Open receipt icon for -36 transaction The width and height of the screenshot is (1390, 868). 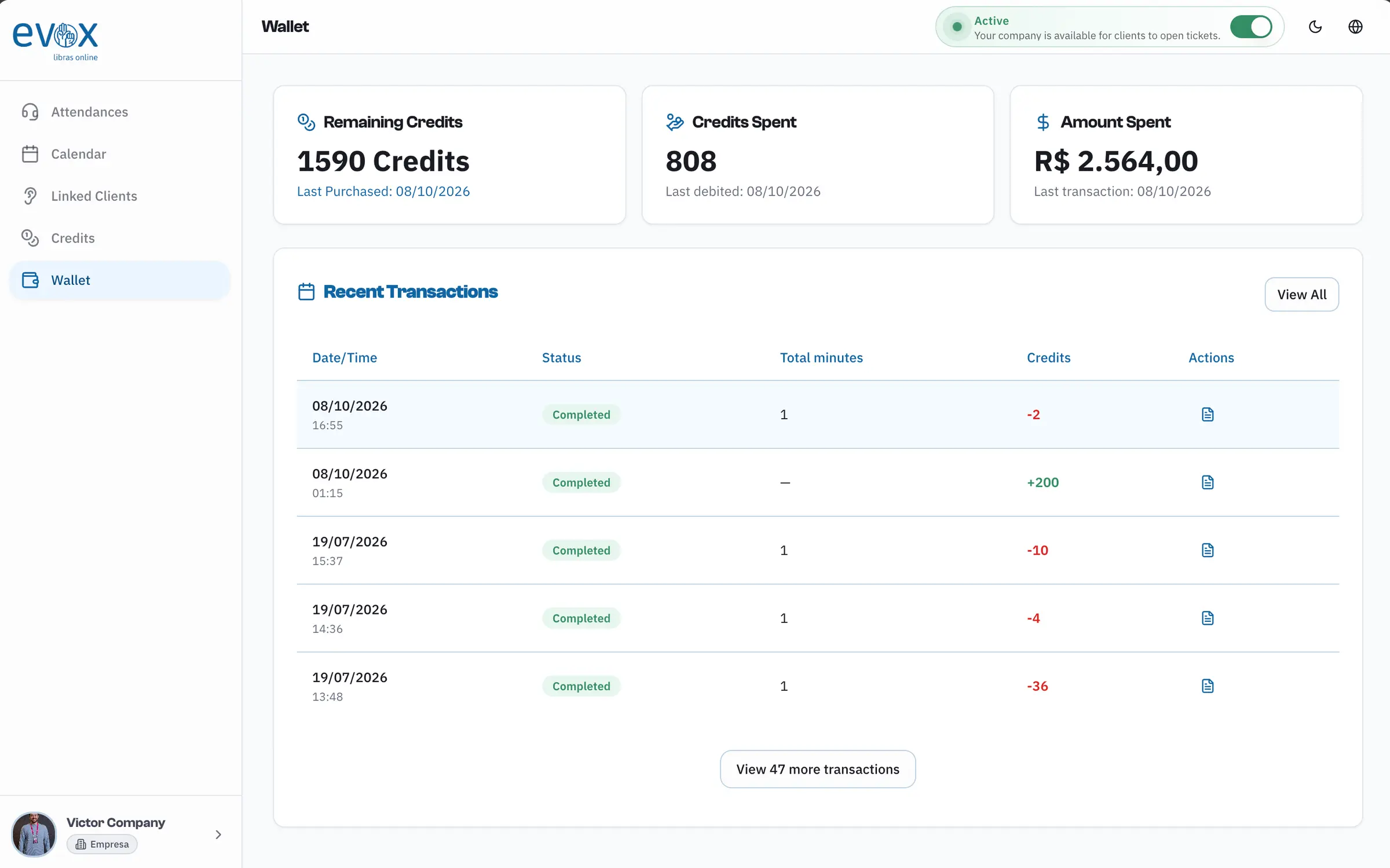pos(1208,686)
